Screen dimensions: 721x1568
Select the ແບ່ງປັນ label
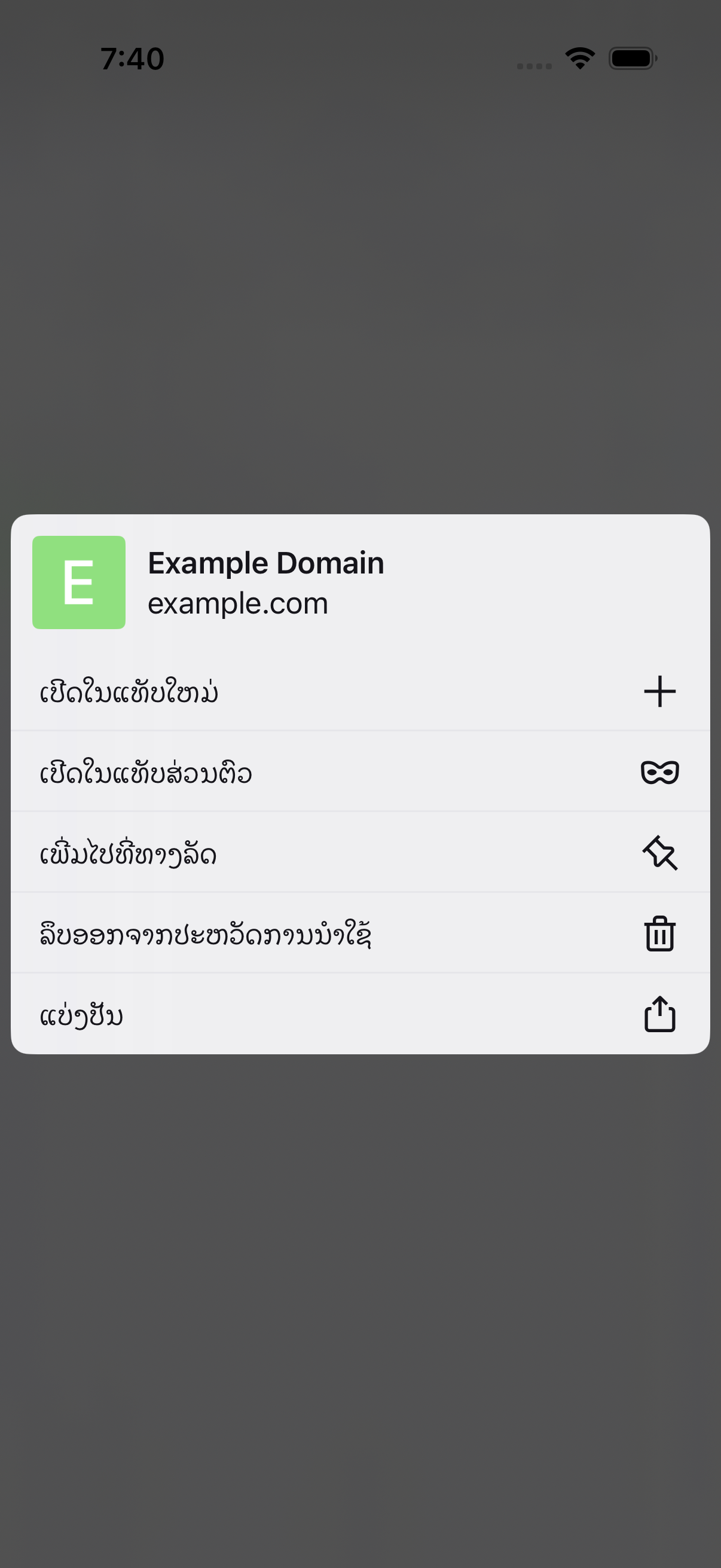click(81, 1015)
